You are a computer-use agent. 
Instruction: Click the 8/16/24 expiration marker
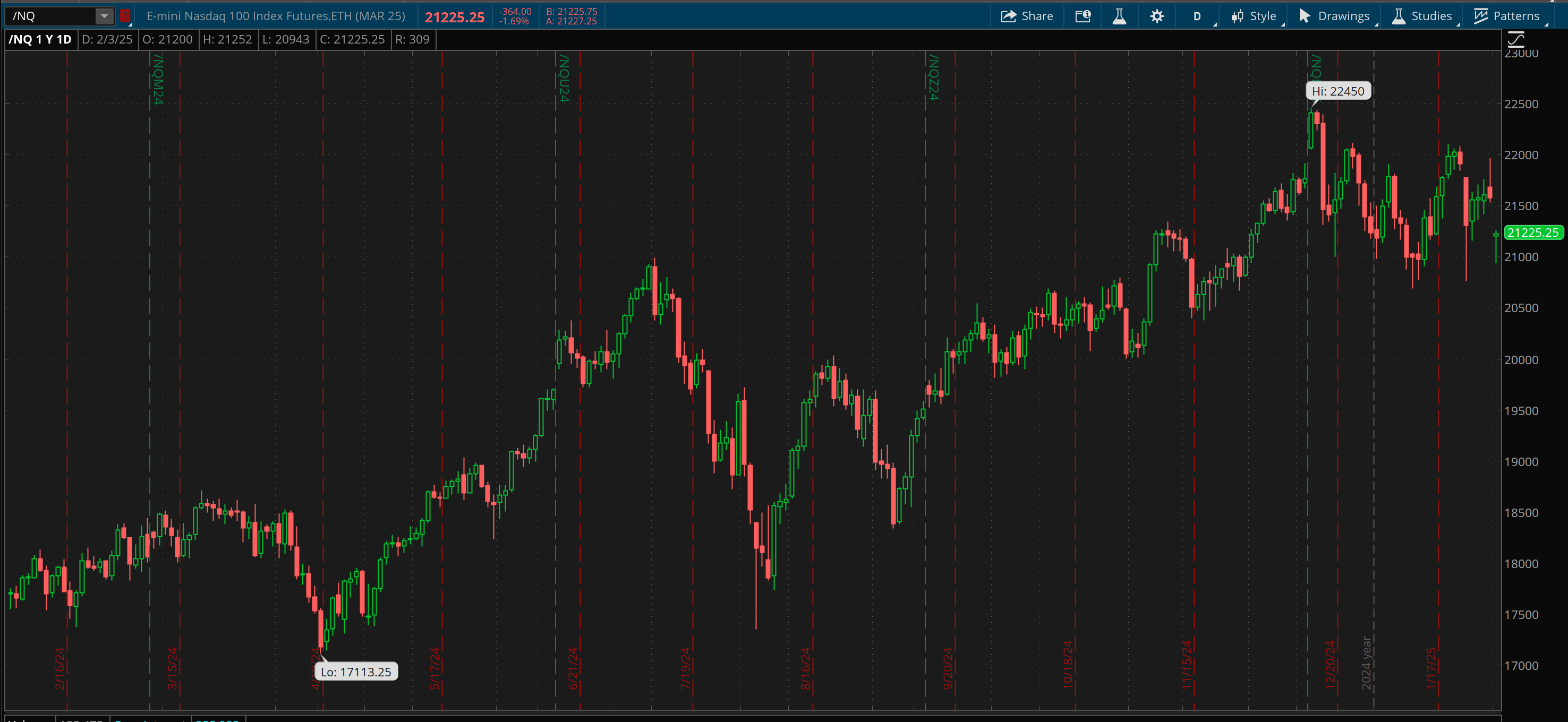(805, 668)
